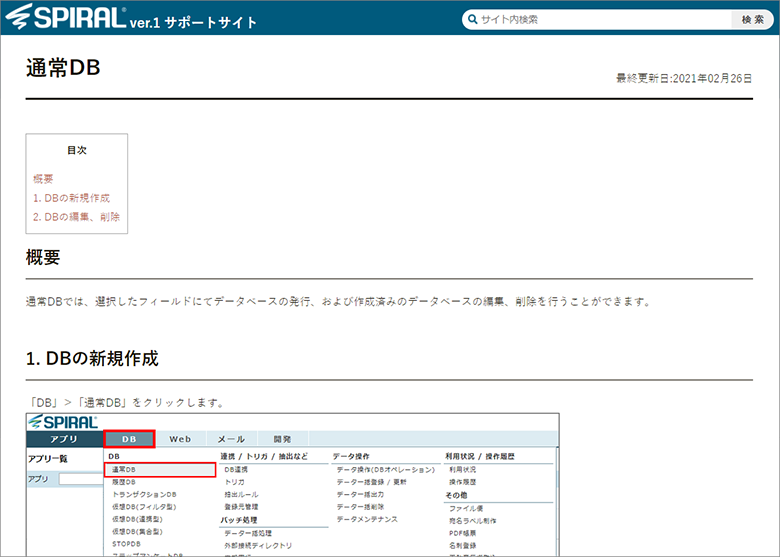Choose 宛名ラベル制作 menu entry
Viewport: 780px width, 557px height.
point(473,521)
